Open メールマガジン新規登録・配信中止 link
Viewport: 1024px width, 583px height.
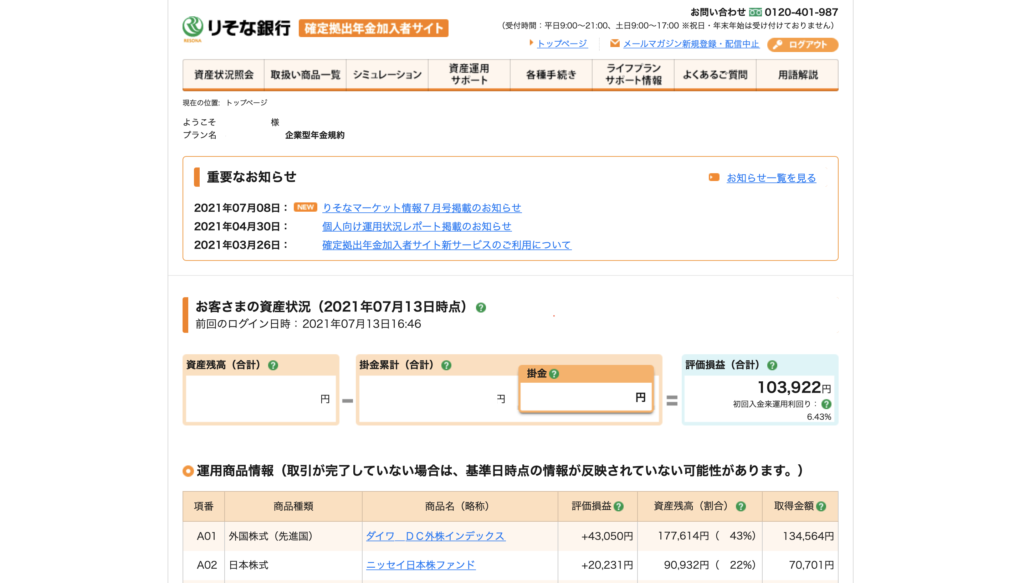point(690,44)
